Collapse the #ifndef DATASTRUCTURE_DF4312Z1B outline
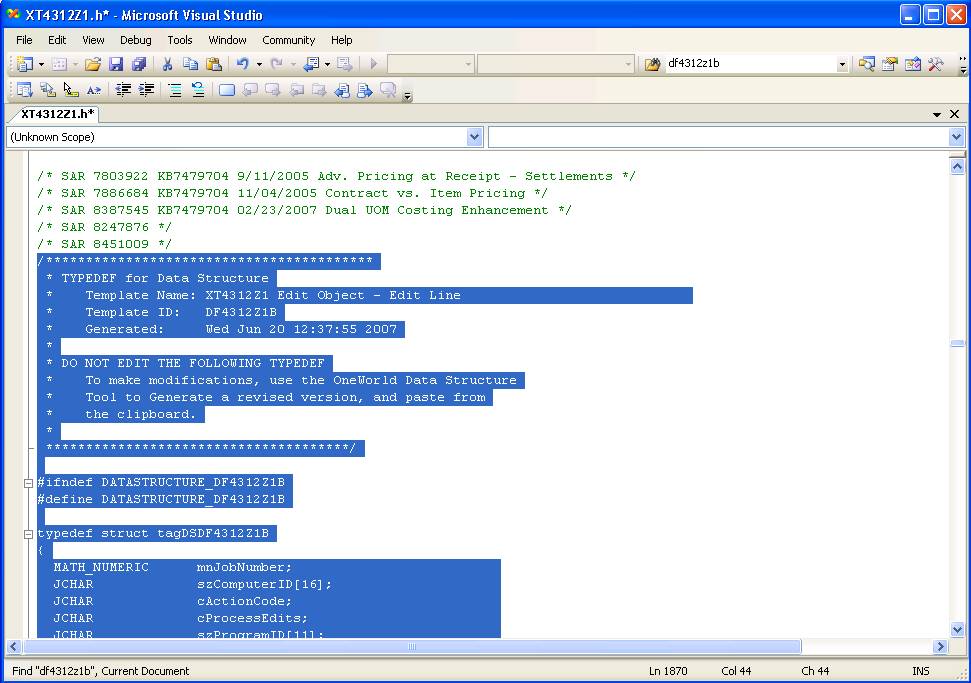 point(28,483)
